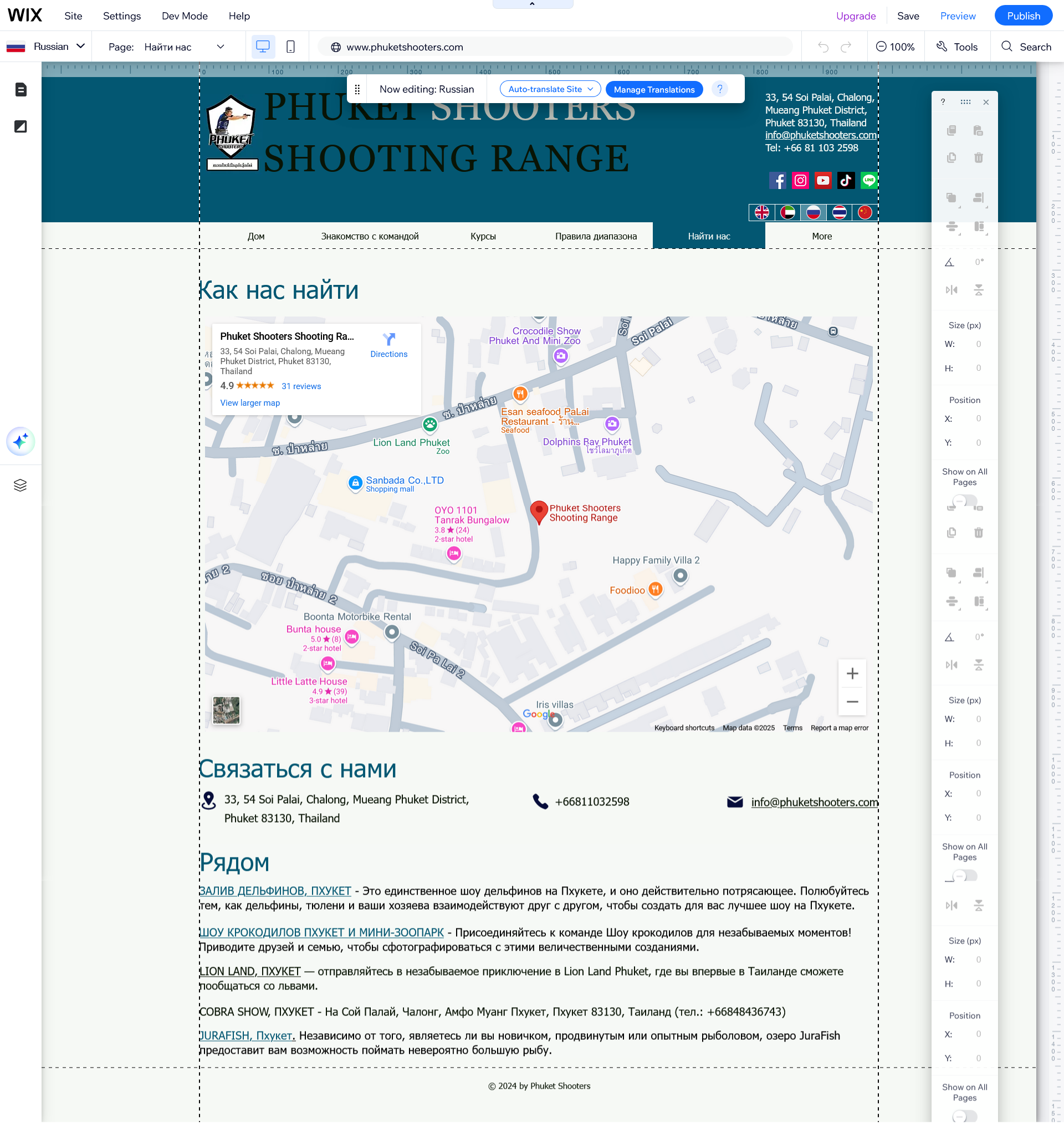Select the Russian flag language icon in site header

click(814, 212)
